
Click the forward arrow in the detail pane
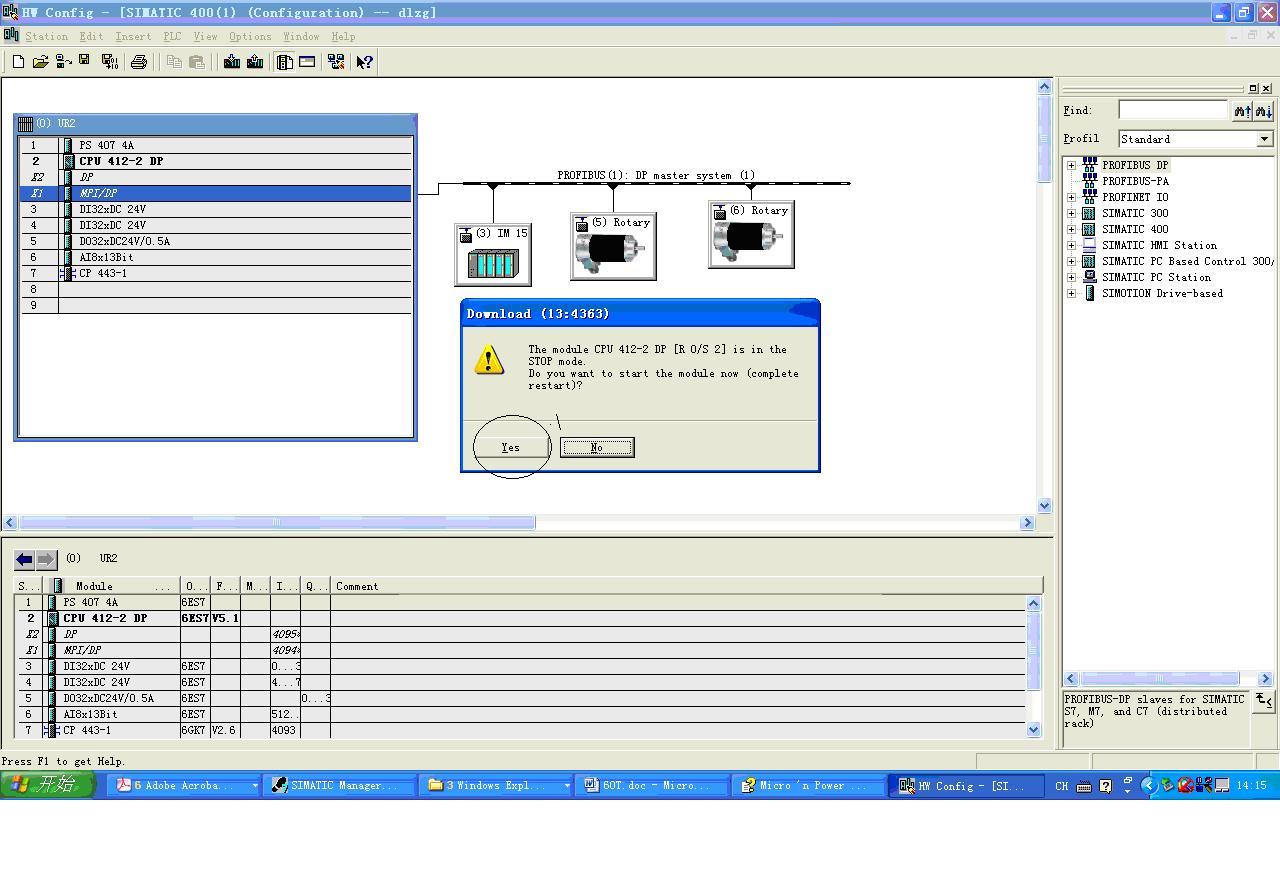tap(46, 559)
